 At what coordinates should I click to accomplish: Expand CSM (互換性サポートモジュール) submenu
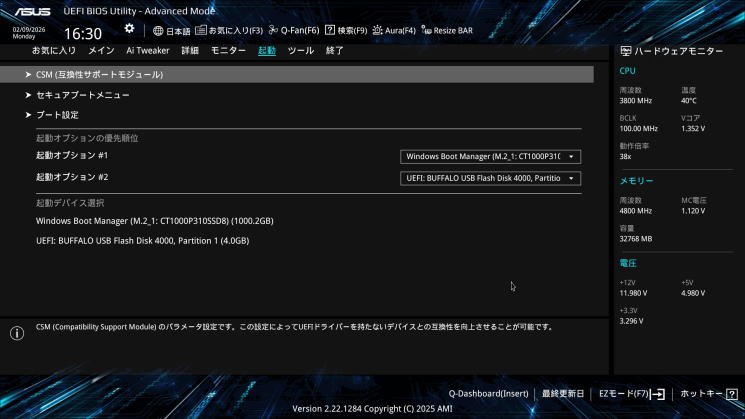(x=99, y=74)
